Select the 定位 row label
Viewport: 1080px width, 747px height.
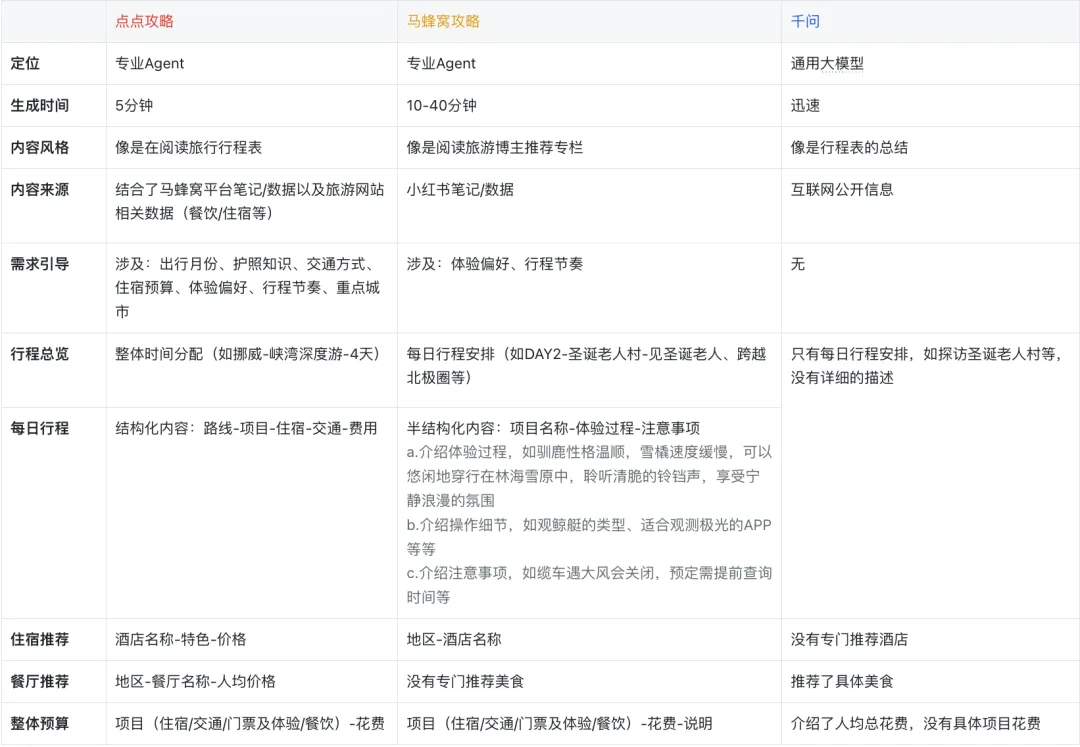pos(25,63)
